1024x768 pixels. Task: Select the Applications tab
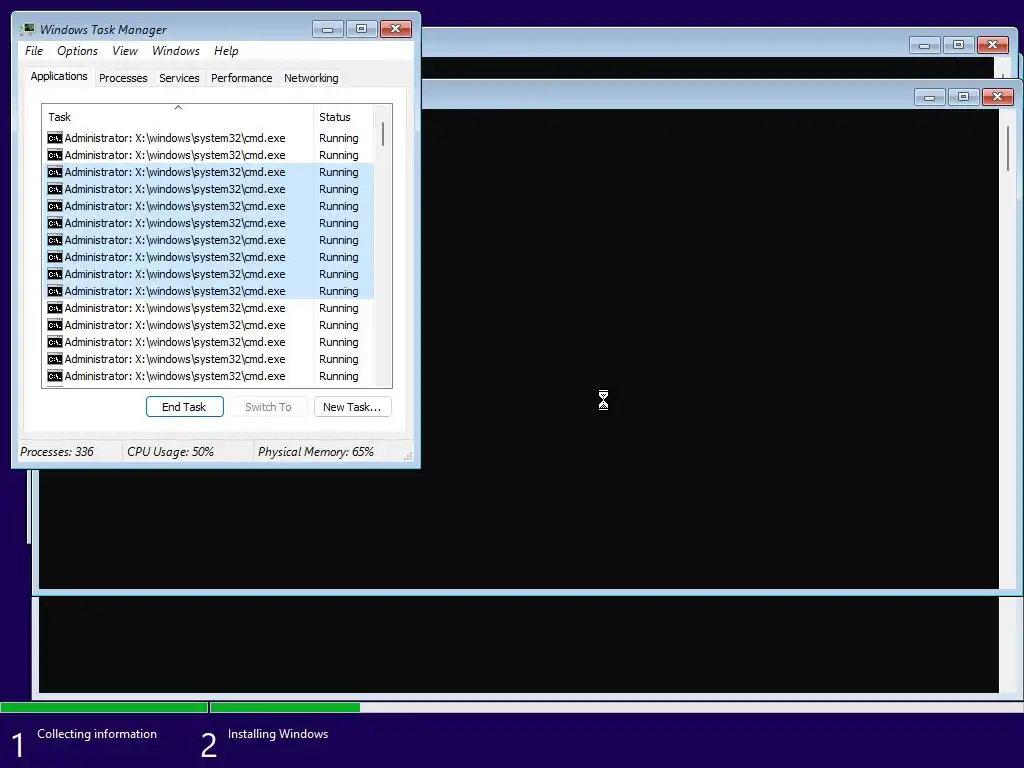(x=59, y=76)
